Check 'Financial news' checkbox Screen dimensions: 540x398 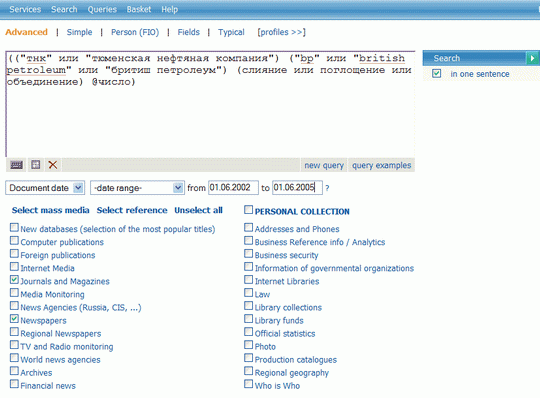pyautogui.click(x=14, y=384)
